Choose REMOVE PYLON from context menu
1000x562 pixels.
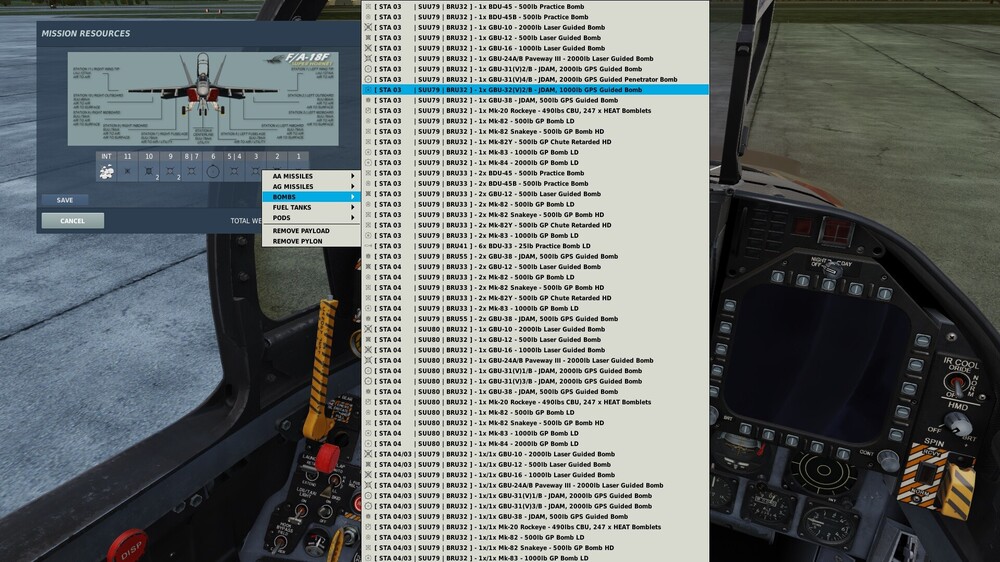click(311, 241)
